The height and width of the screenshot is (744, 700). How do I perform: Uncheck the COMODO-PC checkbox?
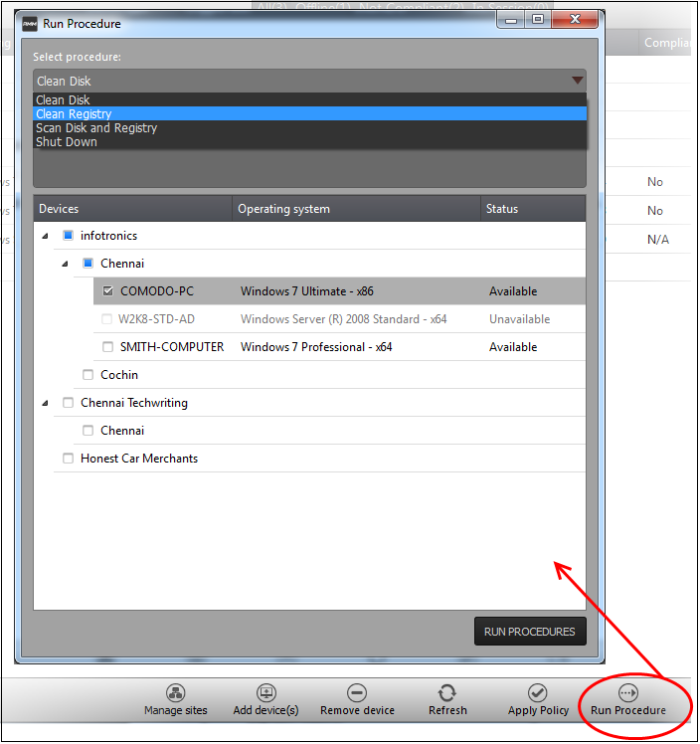108,291
